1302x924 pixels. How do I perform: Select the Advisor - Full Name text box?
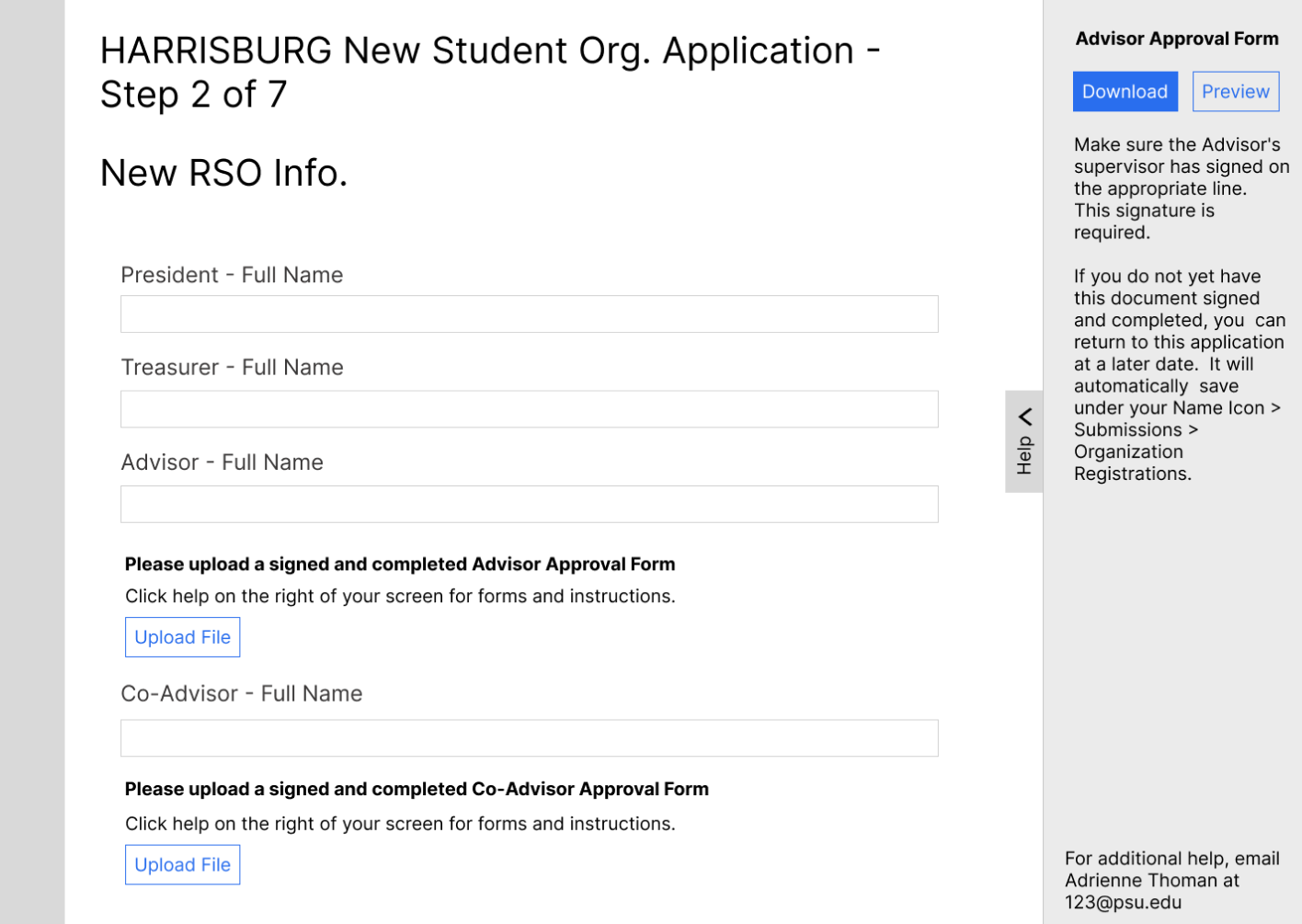(x=529, y=505)
